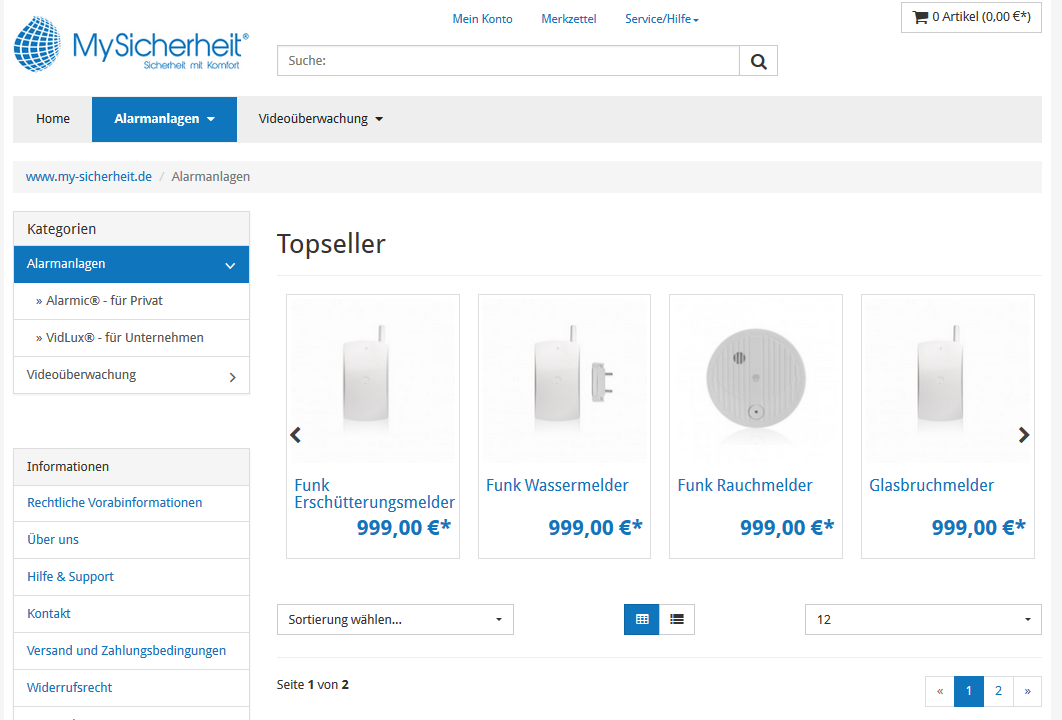Screen dimensions: 1062x720
Task: Open the Service/Hilfe menu
Action: [x=661, y=19]
